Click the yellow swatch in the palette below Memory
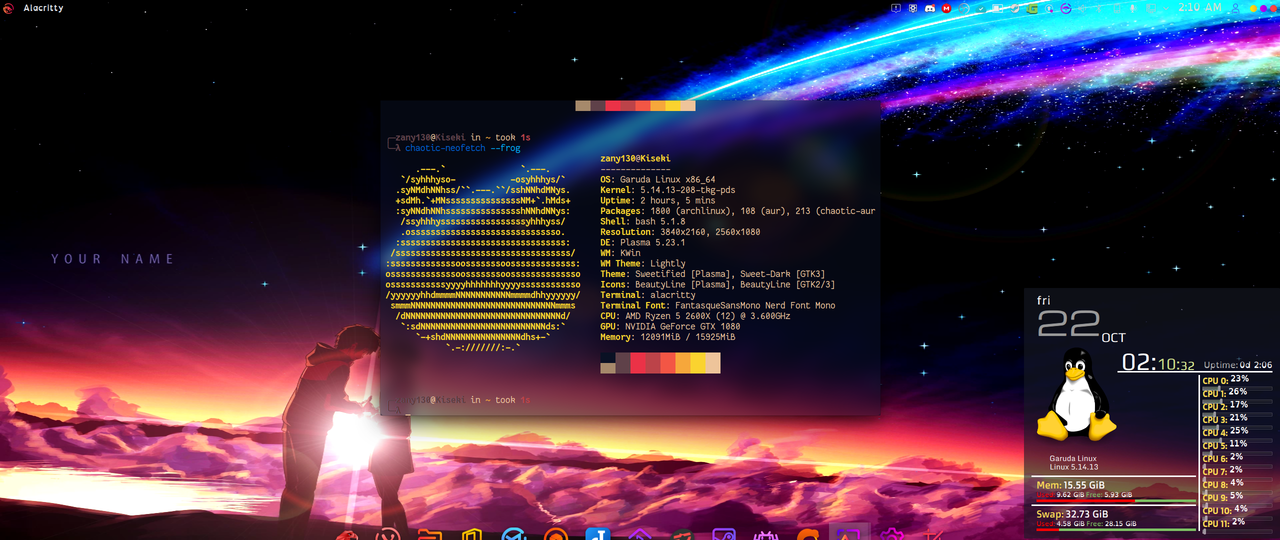 [x=697, y=362]
